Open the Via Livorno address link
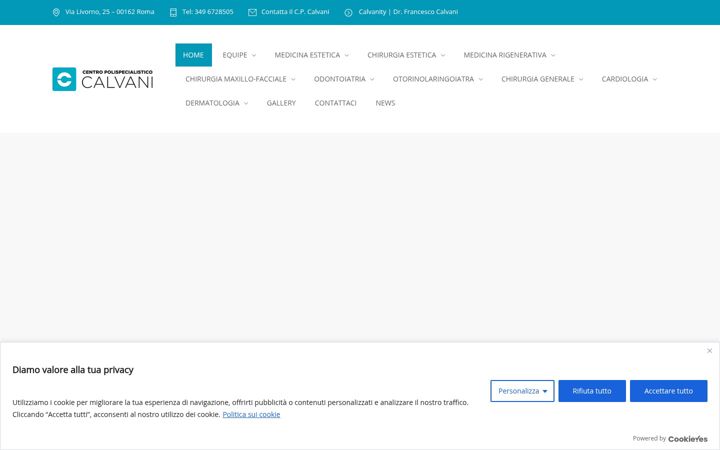Image resolution: width=720 pixels, height=450 pixels. (x=110, y=12)
